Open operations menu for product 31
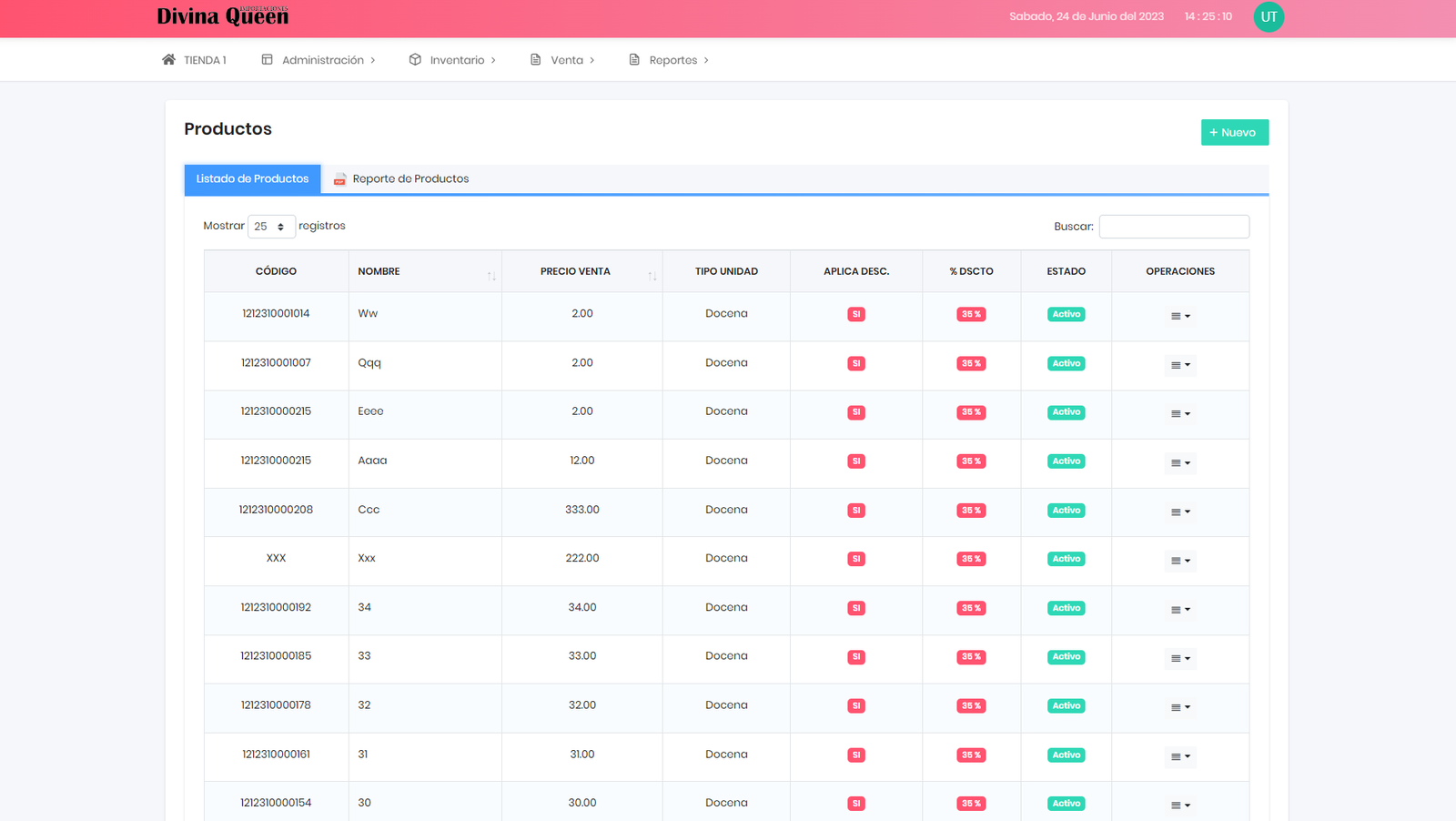The width and height of the screenshot is (1456, 821). (x=1180, y=756)
